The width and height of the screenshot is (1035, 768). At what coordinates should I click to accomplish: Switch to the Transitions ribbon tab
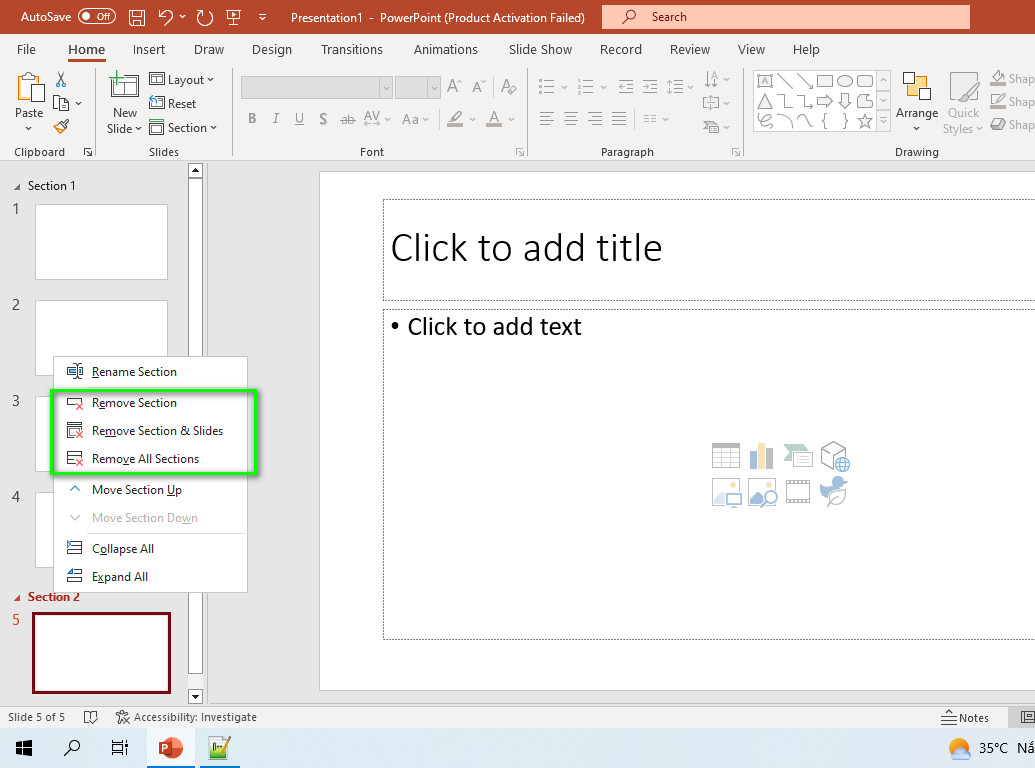coord(351,49)
